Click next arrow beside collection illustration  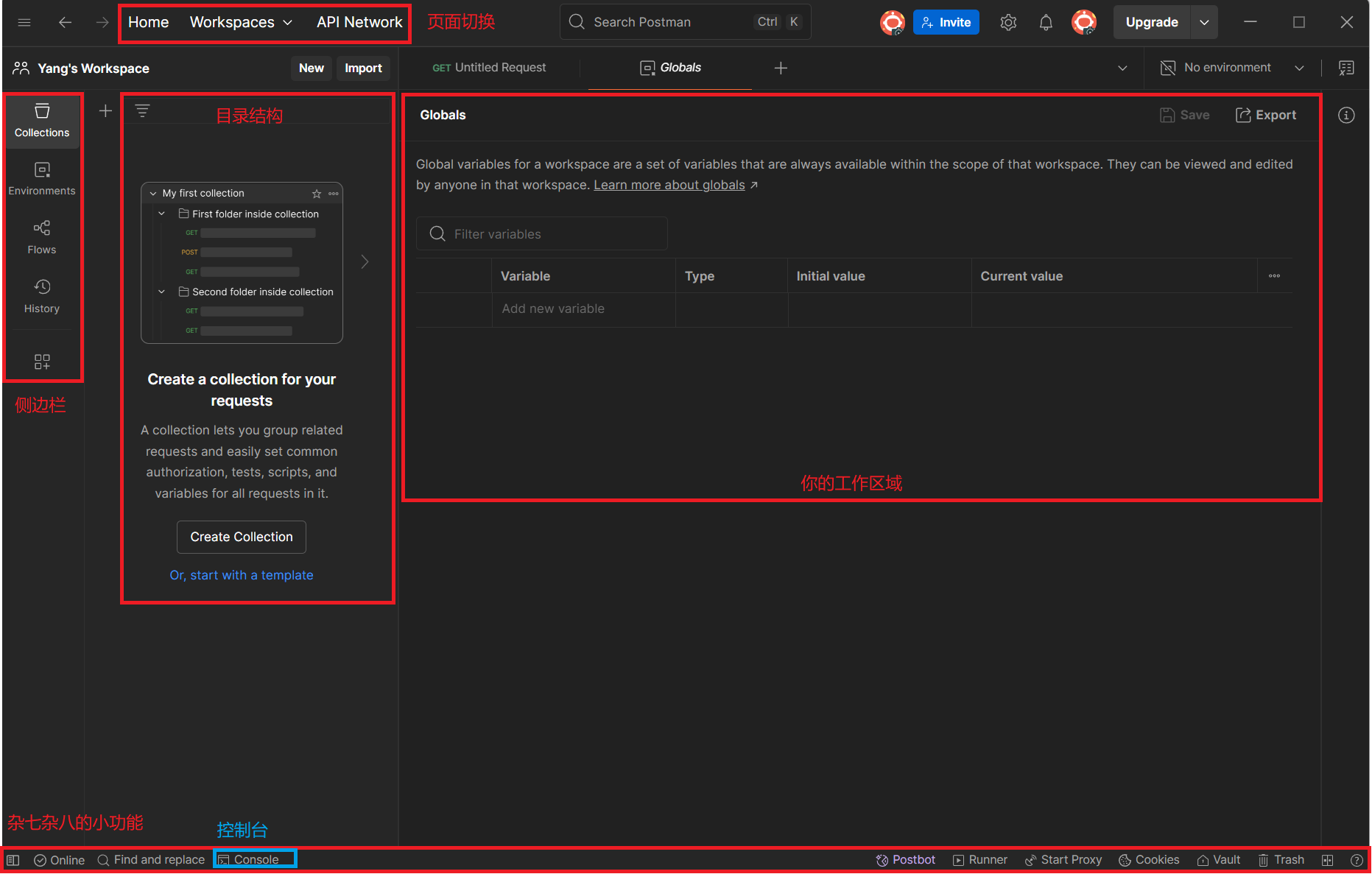click(x=365, y=261)
